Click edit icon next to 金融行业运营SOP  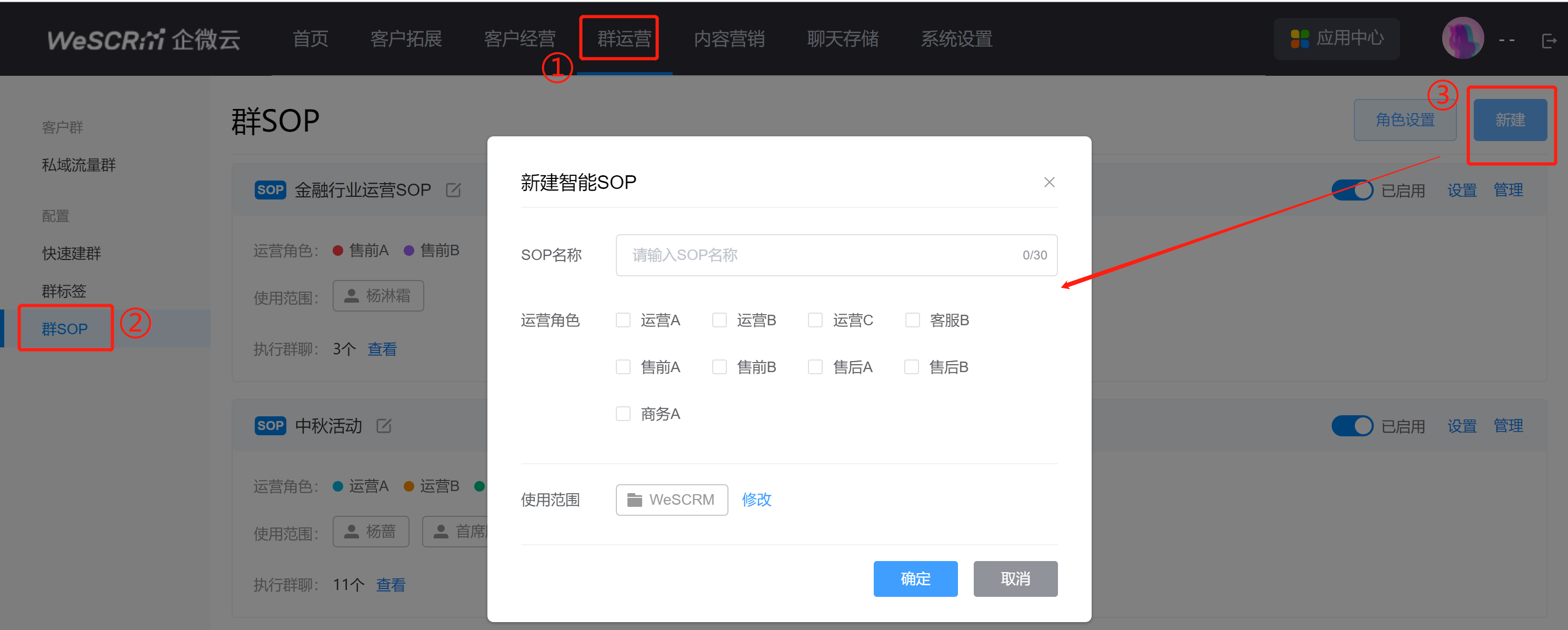click(x=453, y=191)
